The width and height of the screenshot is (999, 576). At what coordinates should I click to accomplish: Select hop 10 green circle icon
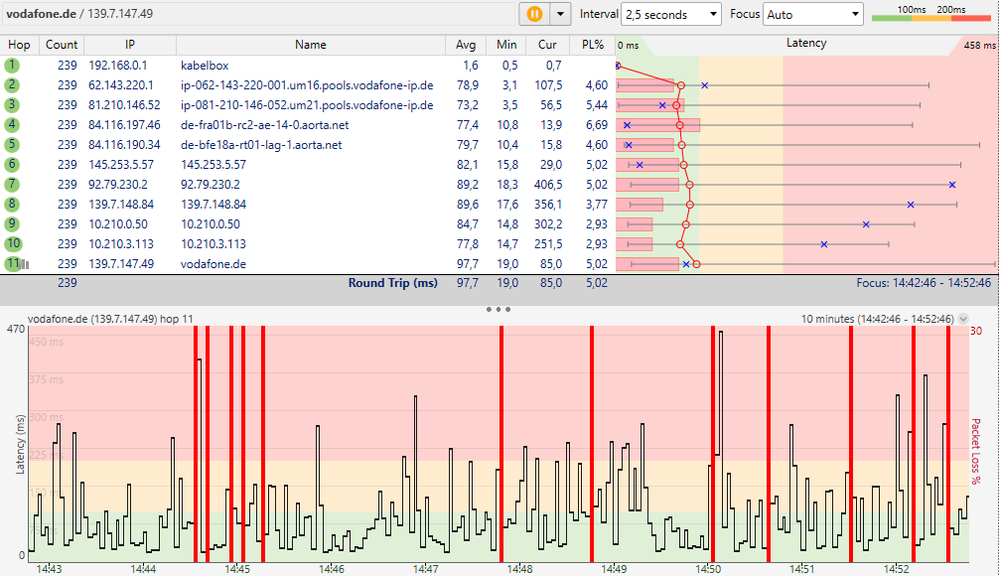(13, 243)
